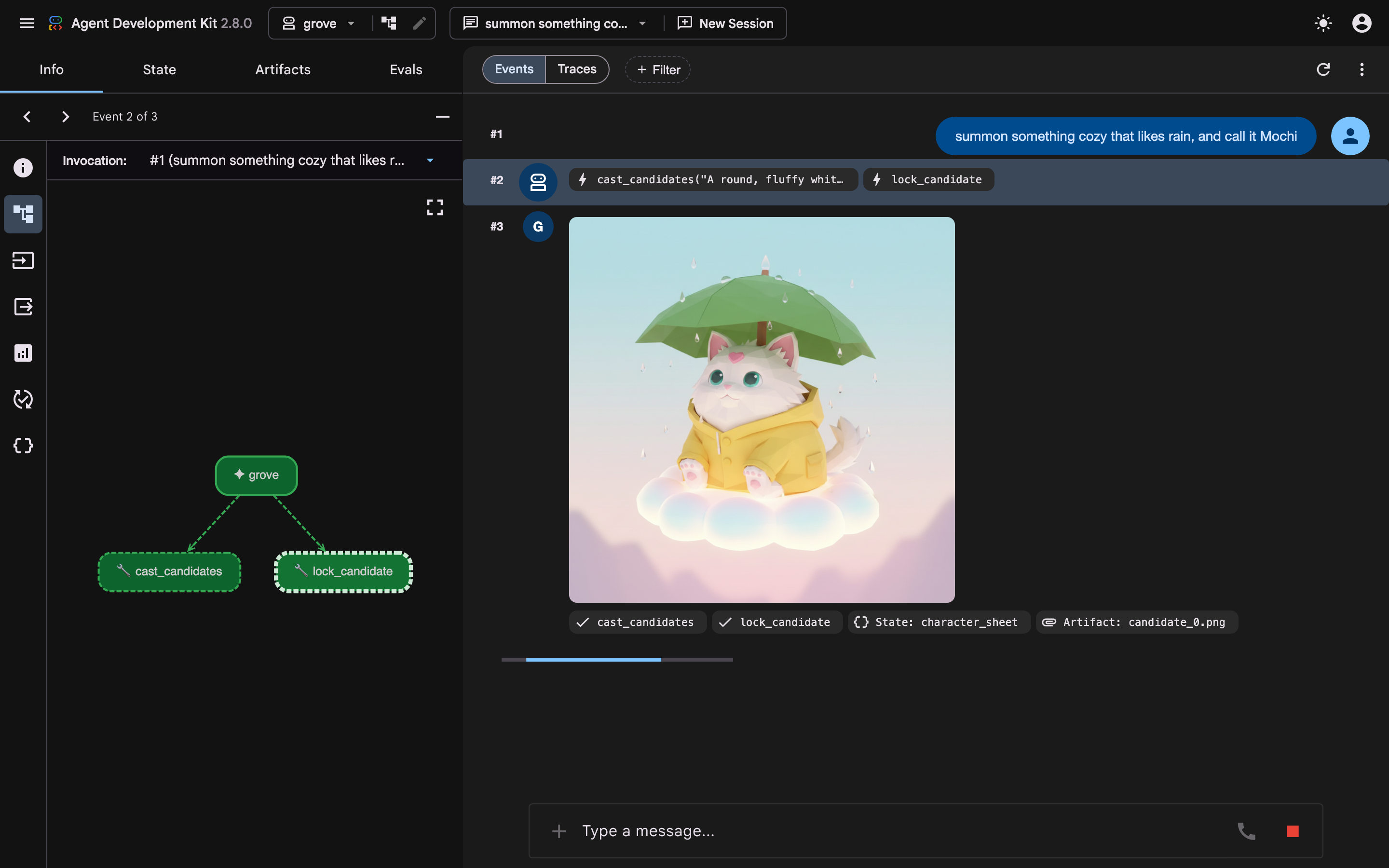Go to previous event arrow
The image size is (1389, 868).
pos(27,117)
